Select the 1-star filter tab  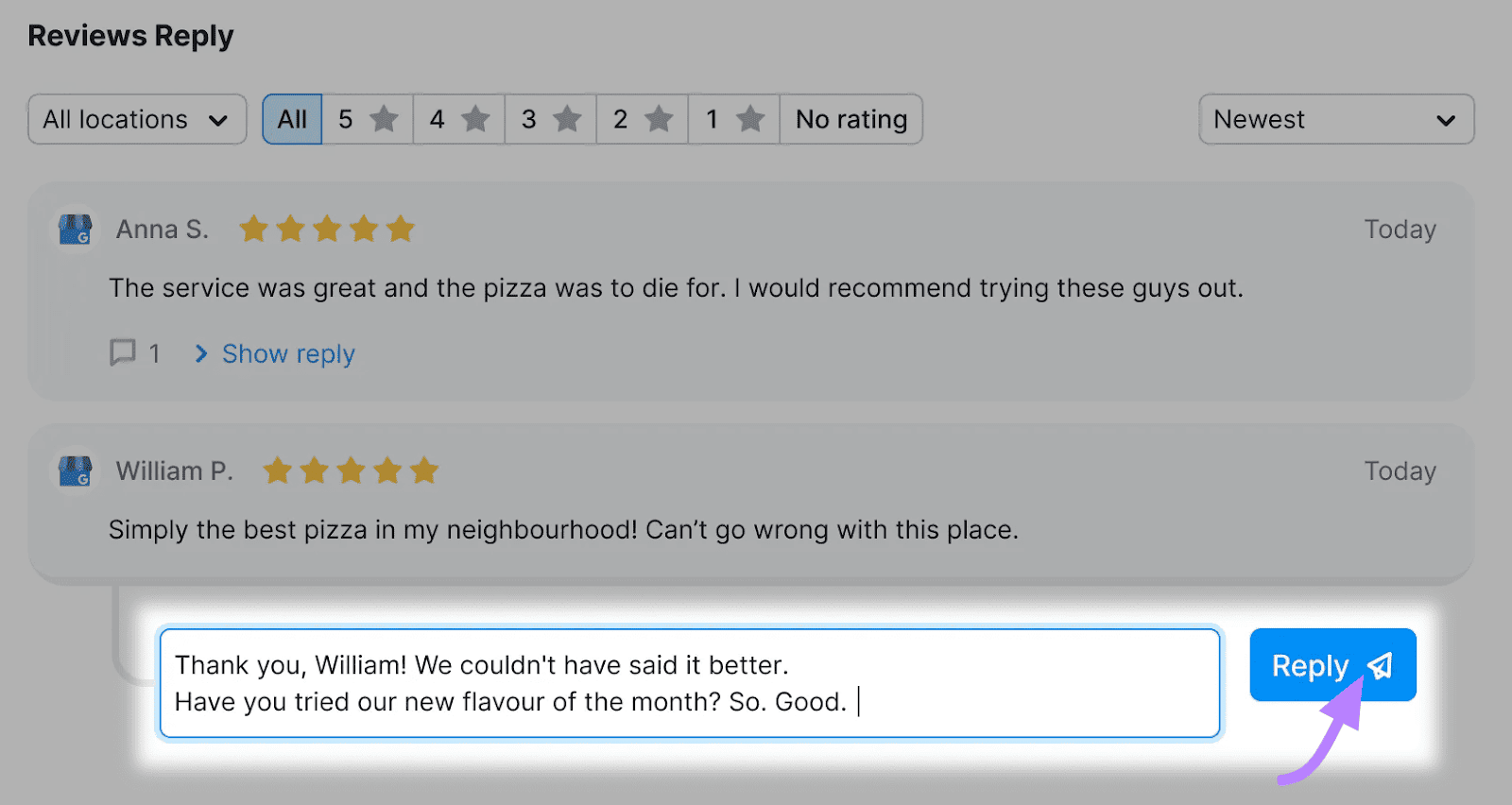point(732,119)
